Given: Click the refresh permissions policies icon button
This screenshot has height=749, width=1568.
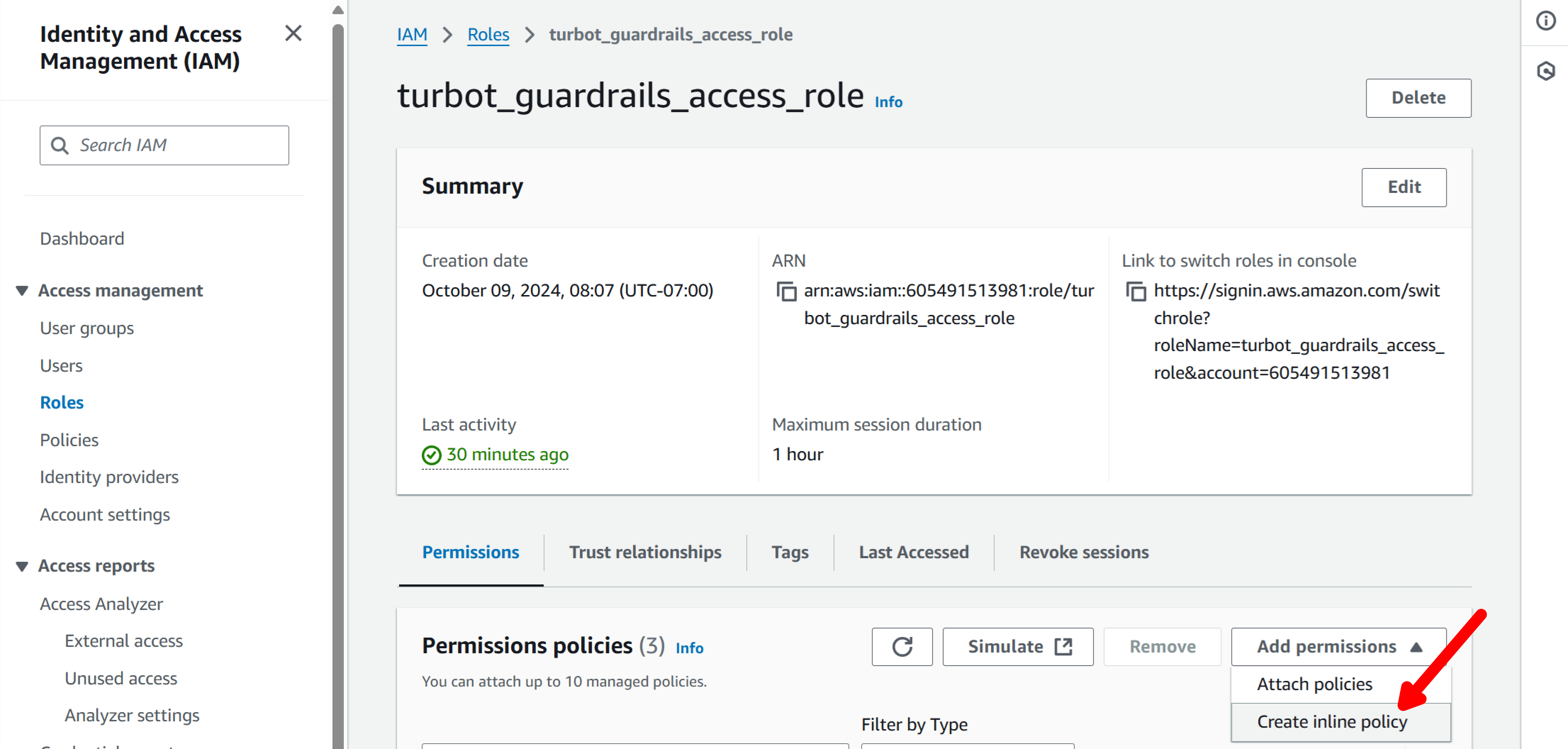Looking at the screenshot, I should pos(901,647).
